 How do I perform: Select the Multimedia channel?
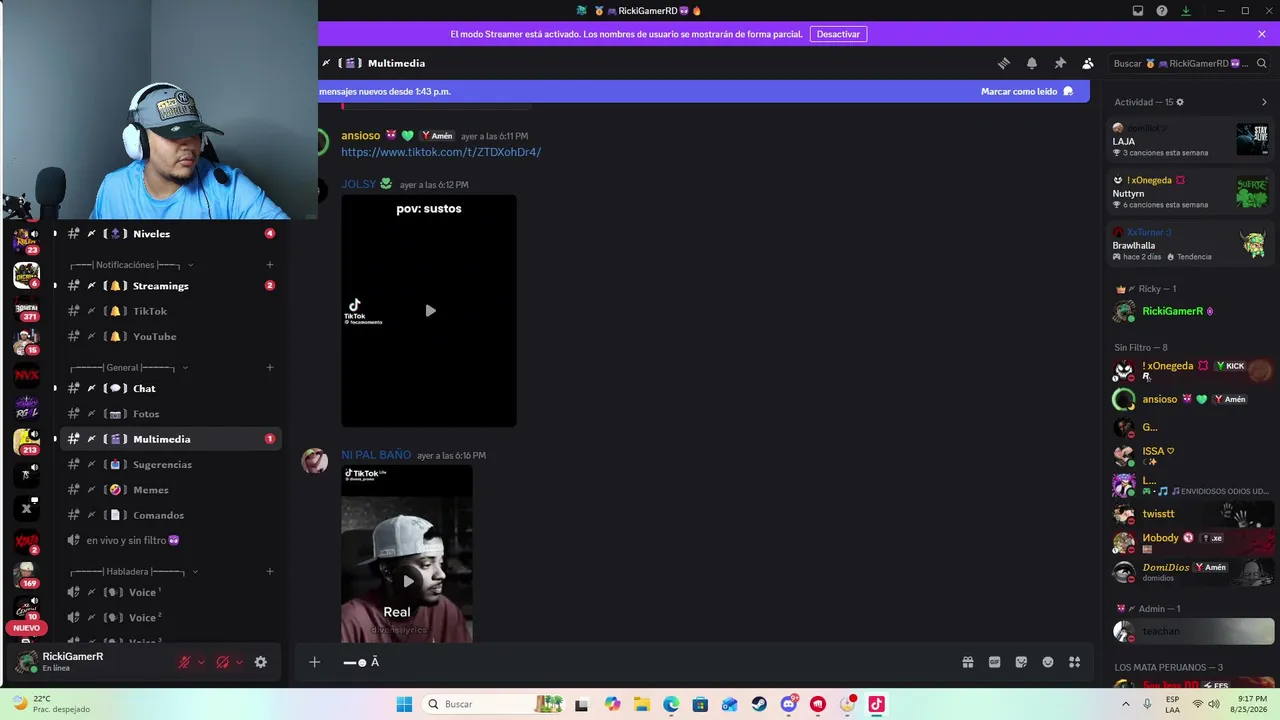170,439
